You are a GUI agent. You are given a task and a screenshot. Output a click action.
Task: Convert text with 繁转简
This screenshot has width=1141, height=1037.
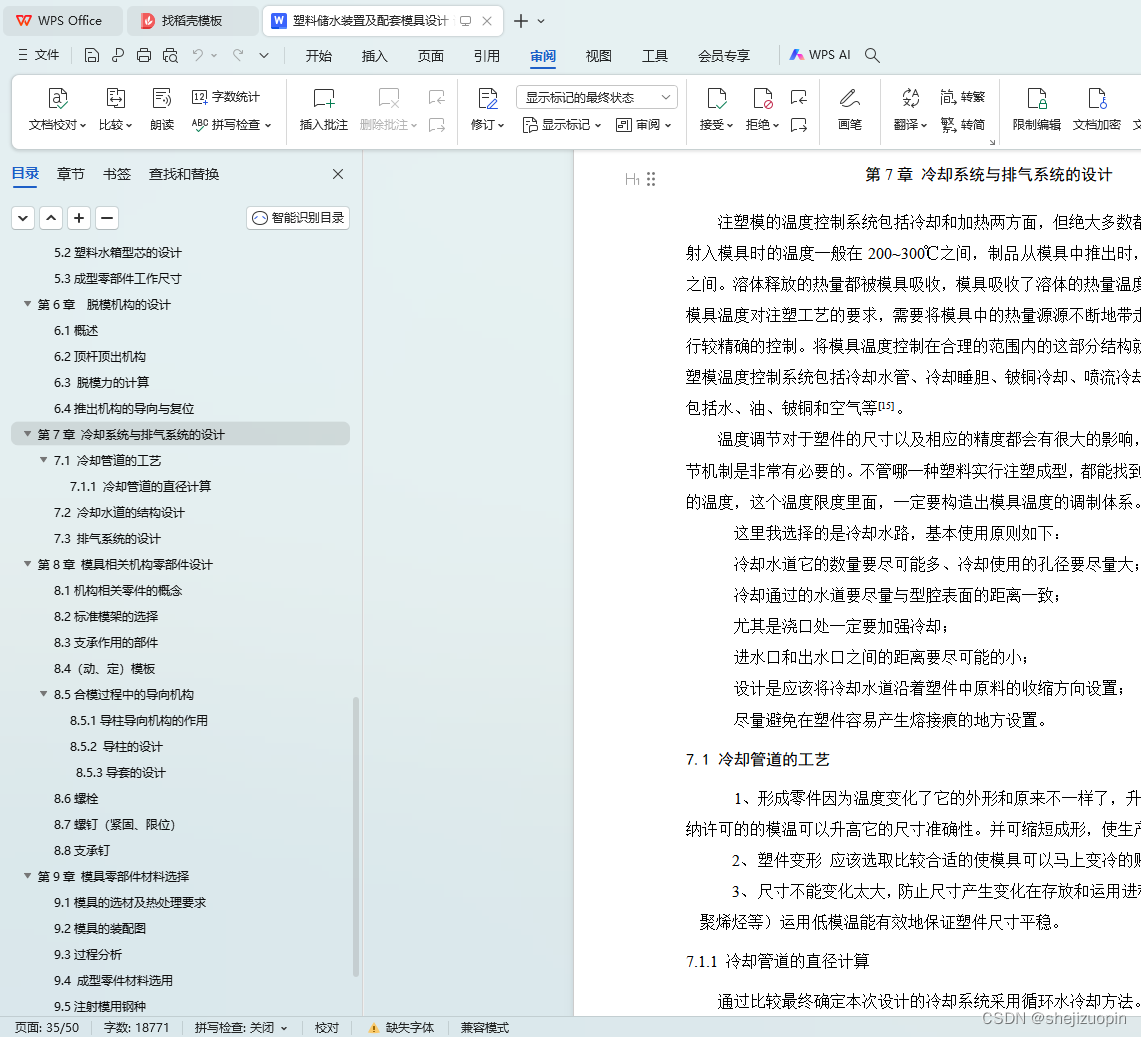click(x=962, y=124)
